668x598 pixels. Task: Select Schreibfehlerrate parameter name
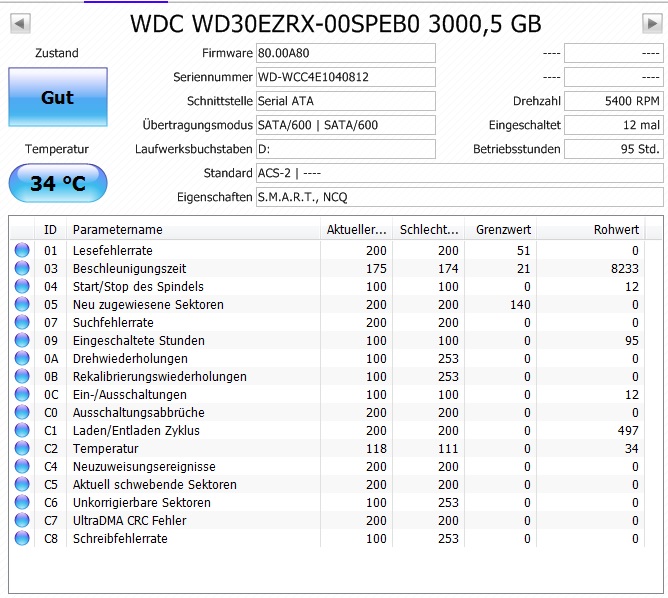tap(120, 538)
